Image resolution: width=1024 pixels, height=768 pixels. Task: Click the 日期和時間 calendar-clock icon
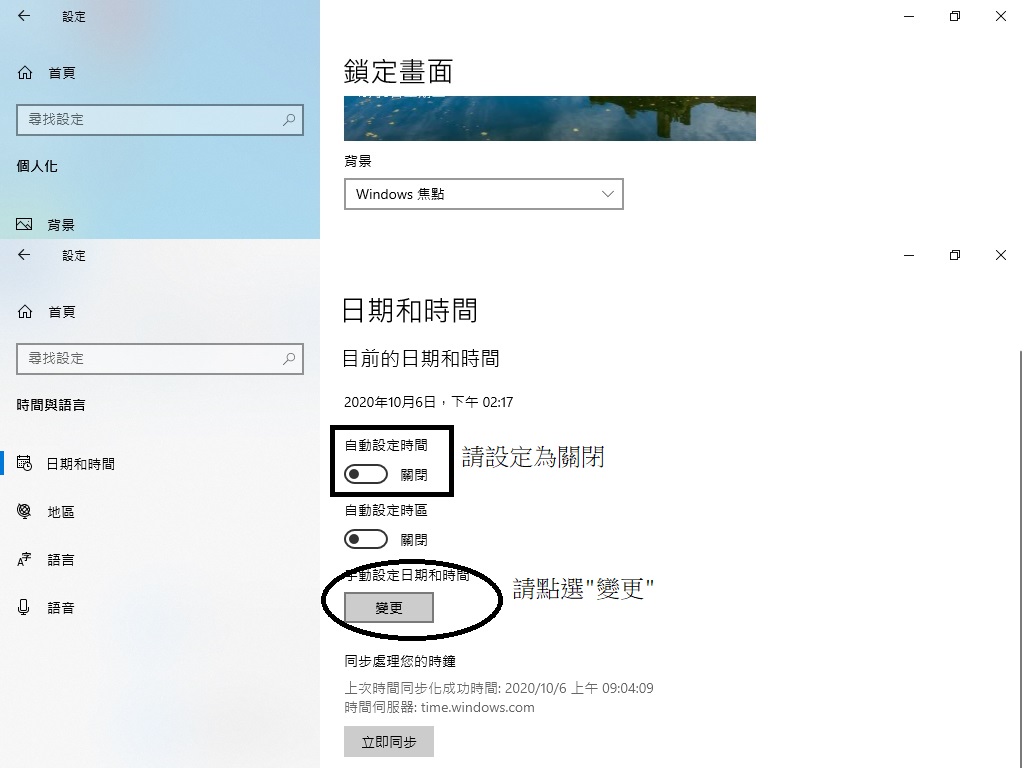click(24, 463)
